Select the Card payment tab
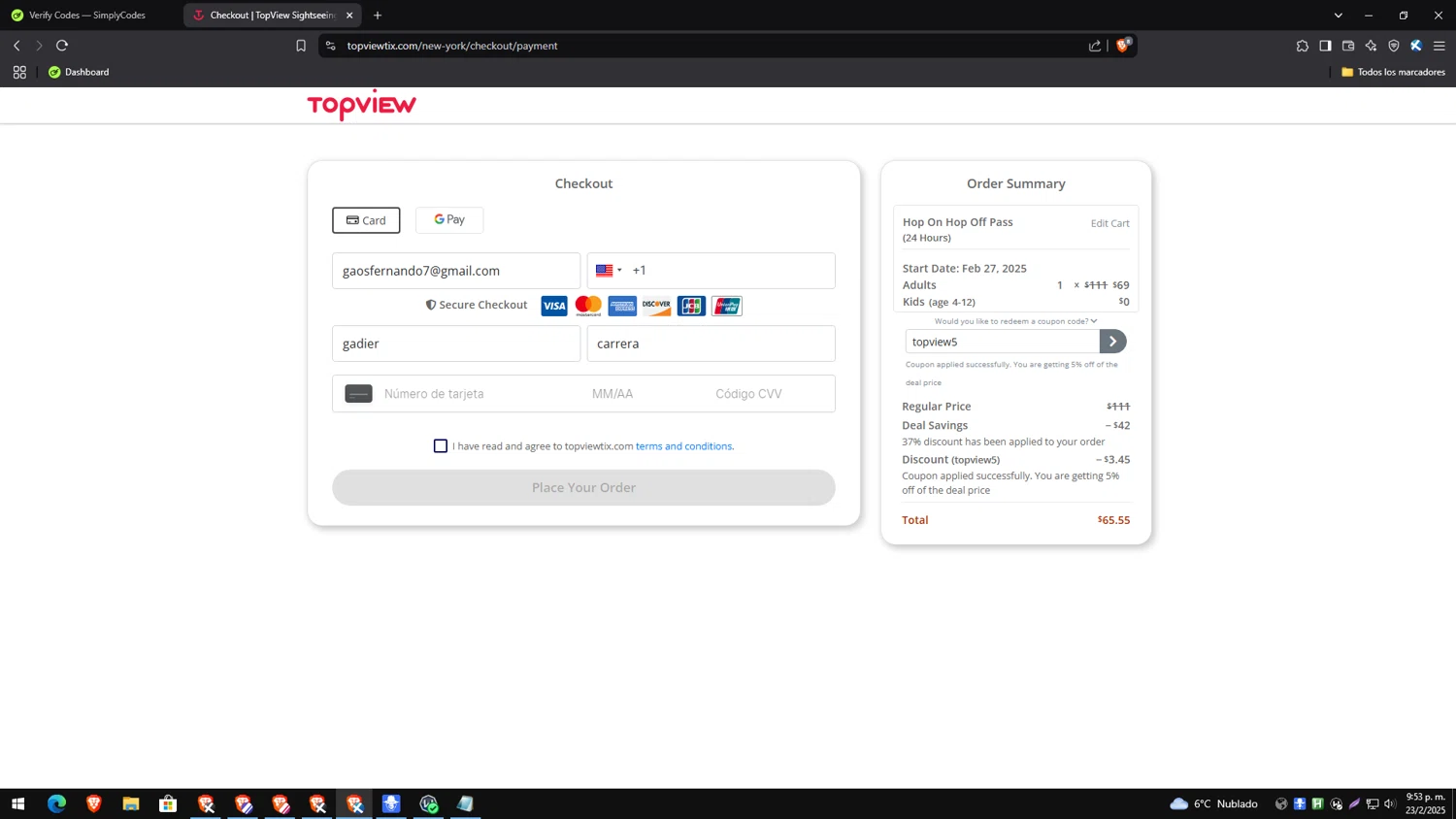The image size is (1456, 819). (366, 220)
